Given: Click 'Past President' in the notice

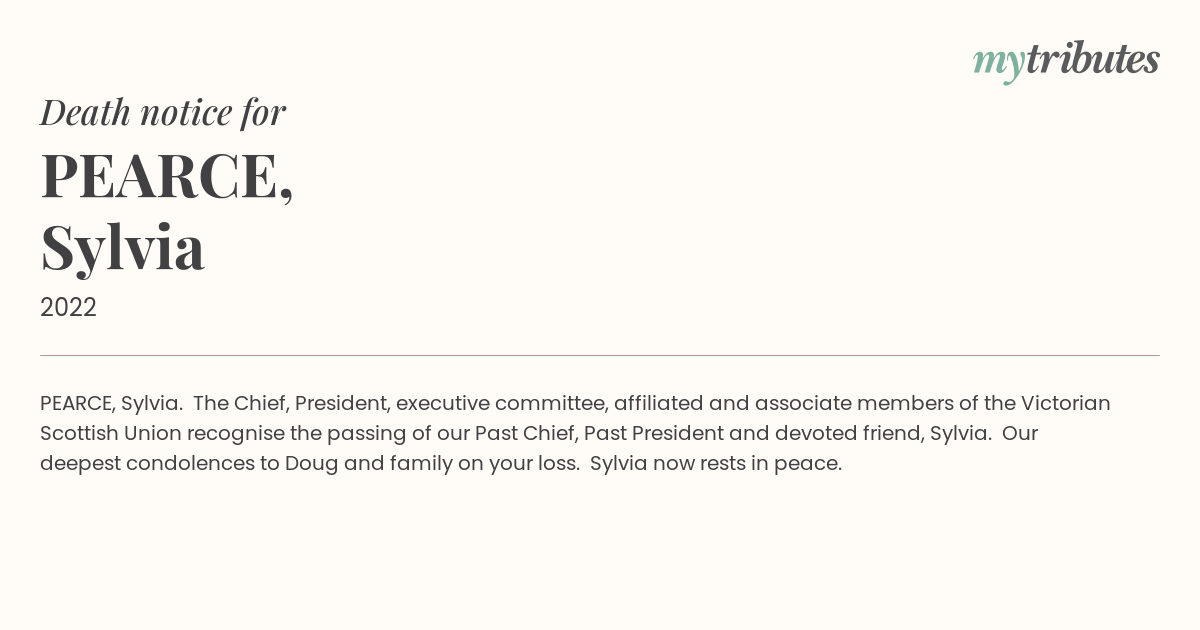Looking at the screenshot, I should tap(653, 433).
